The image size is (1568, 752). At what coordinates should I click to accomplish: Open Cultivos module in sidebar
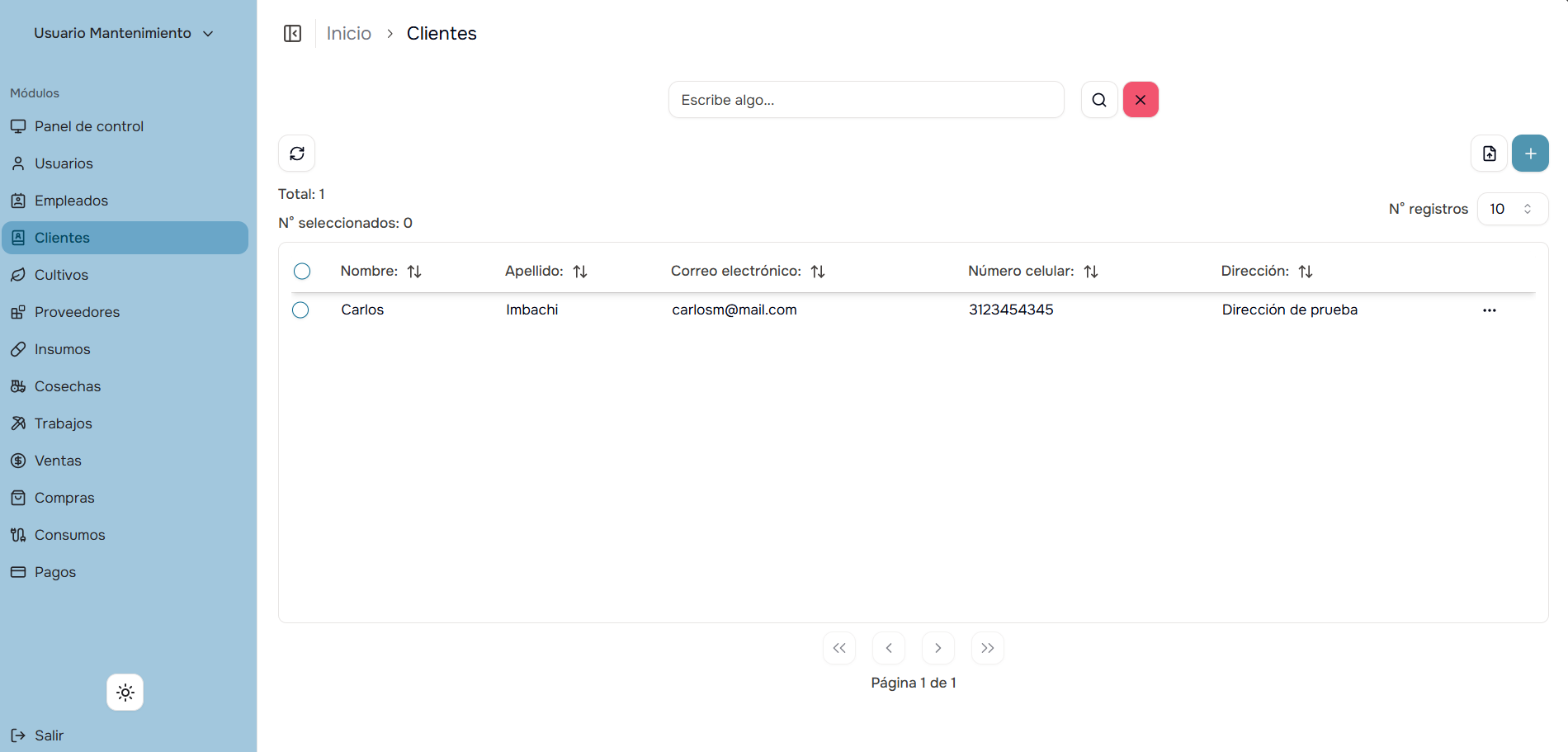coord(61,275)
